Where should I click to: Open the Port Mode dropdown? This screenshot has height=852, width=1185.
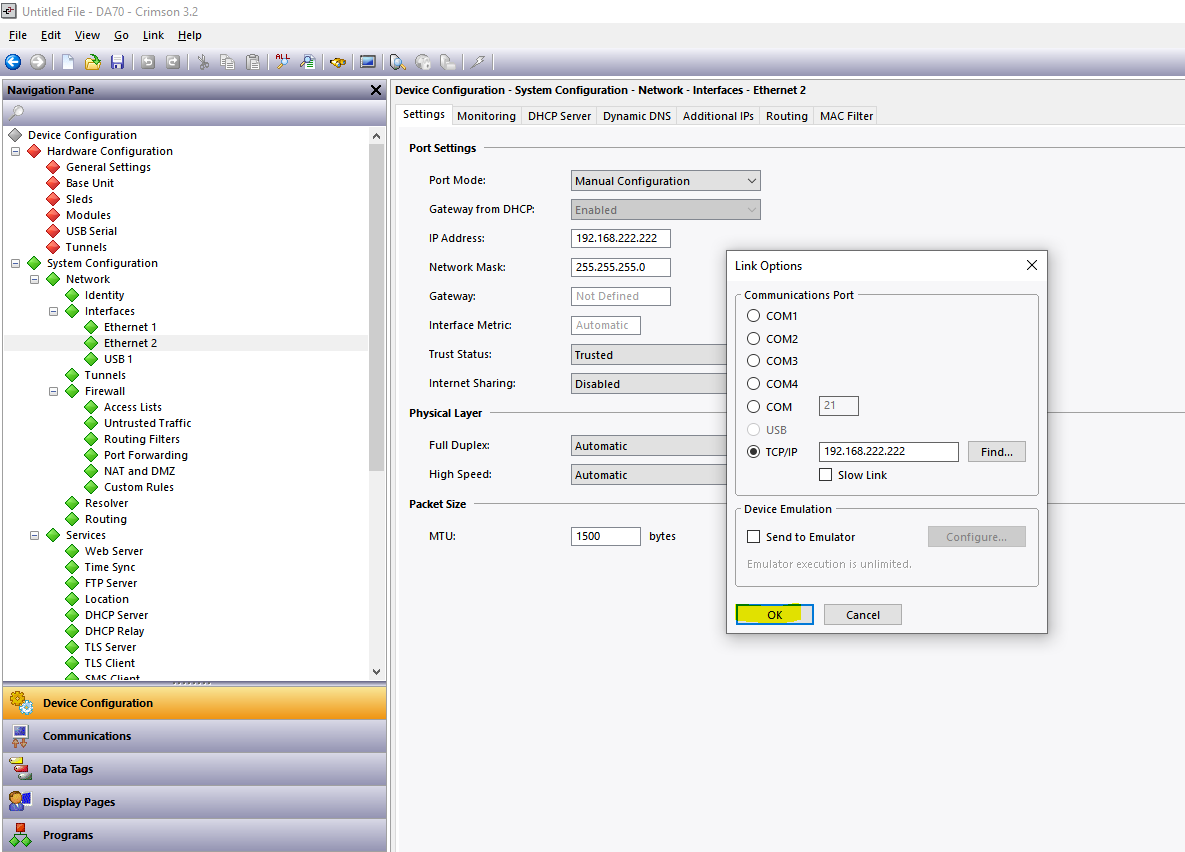tap(665, 181)
